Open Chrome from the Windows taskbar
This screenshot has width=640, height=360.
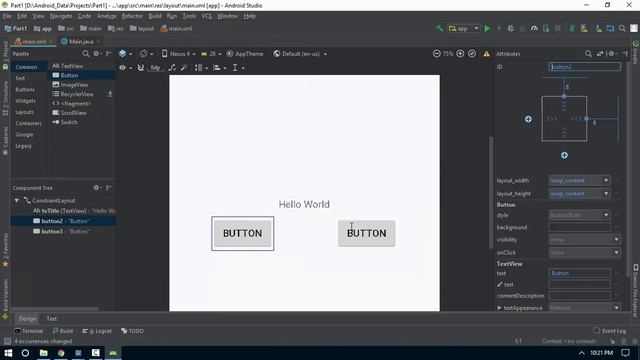(61, 353)
